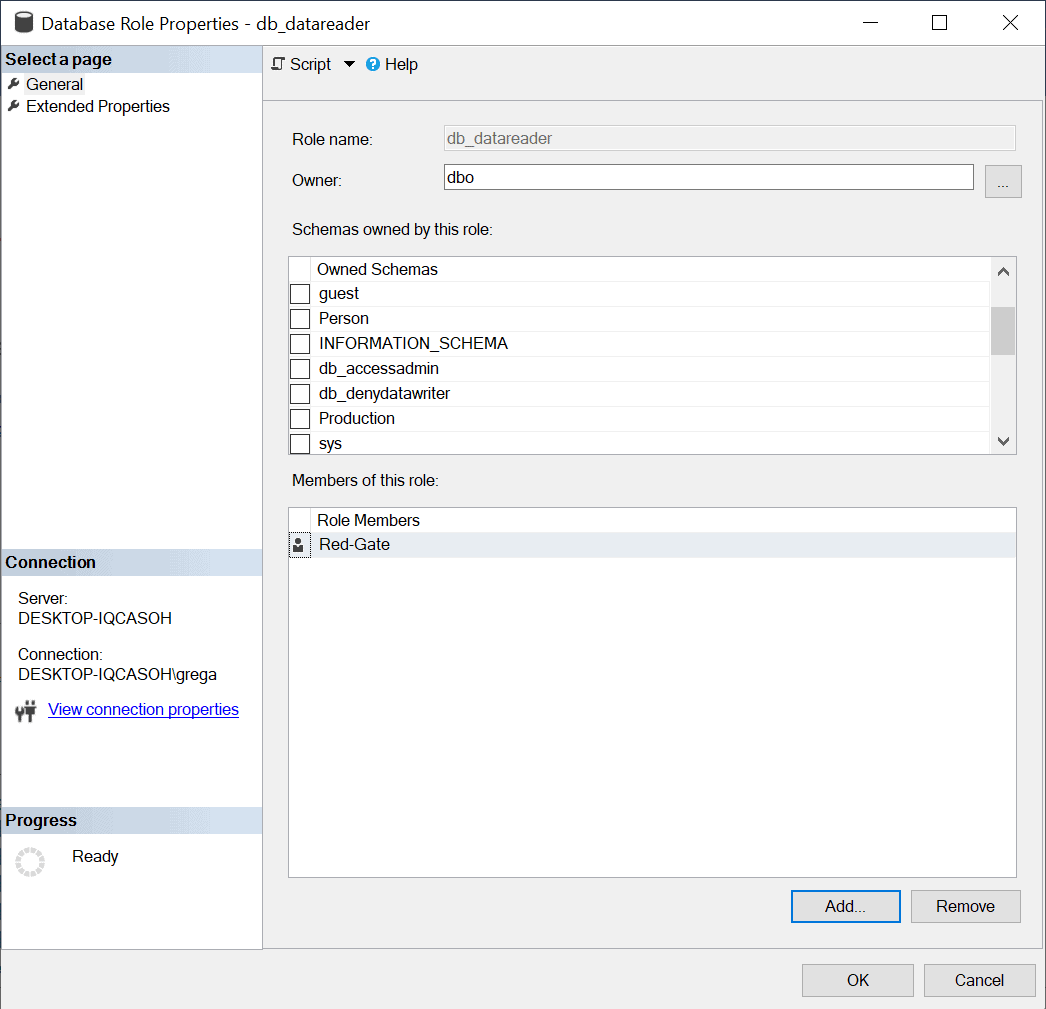The image size is (1046, 1009).
Task: Click the DESKTOP-IQCASOH server name
Action: click(95, 618)
